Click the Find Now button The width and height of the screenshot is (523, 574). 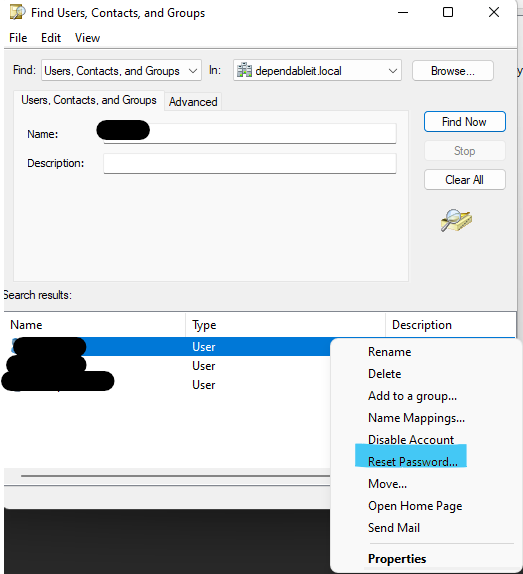(464, 122)
